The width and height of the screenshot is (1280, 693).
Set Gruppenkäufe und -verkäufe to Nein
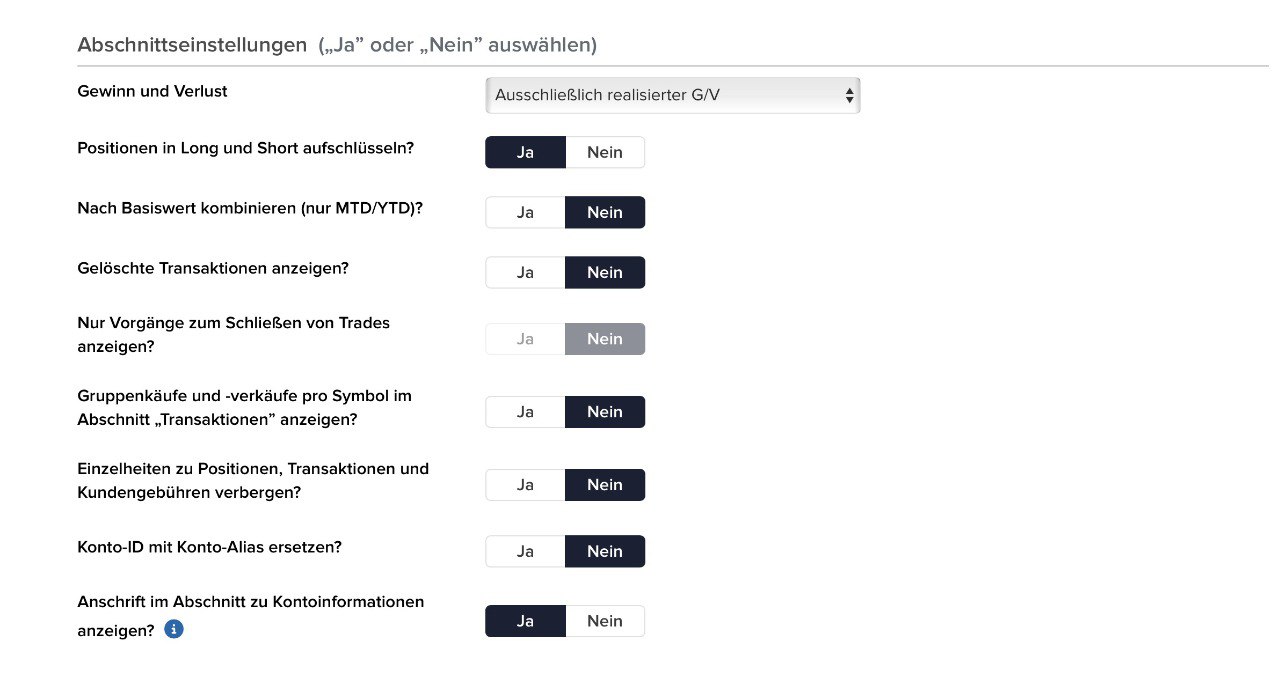605,412
